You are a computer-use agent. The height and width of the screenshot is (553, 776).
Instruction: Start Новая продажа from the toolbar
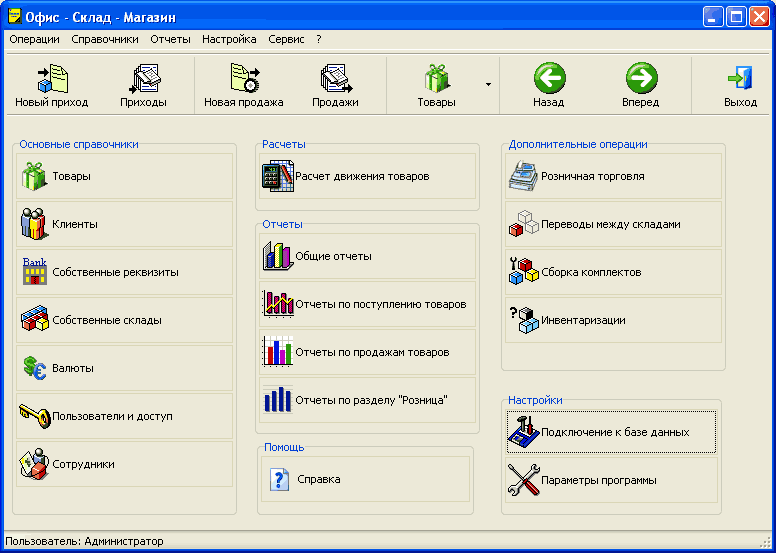pos(243,79)
